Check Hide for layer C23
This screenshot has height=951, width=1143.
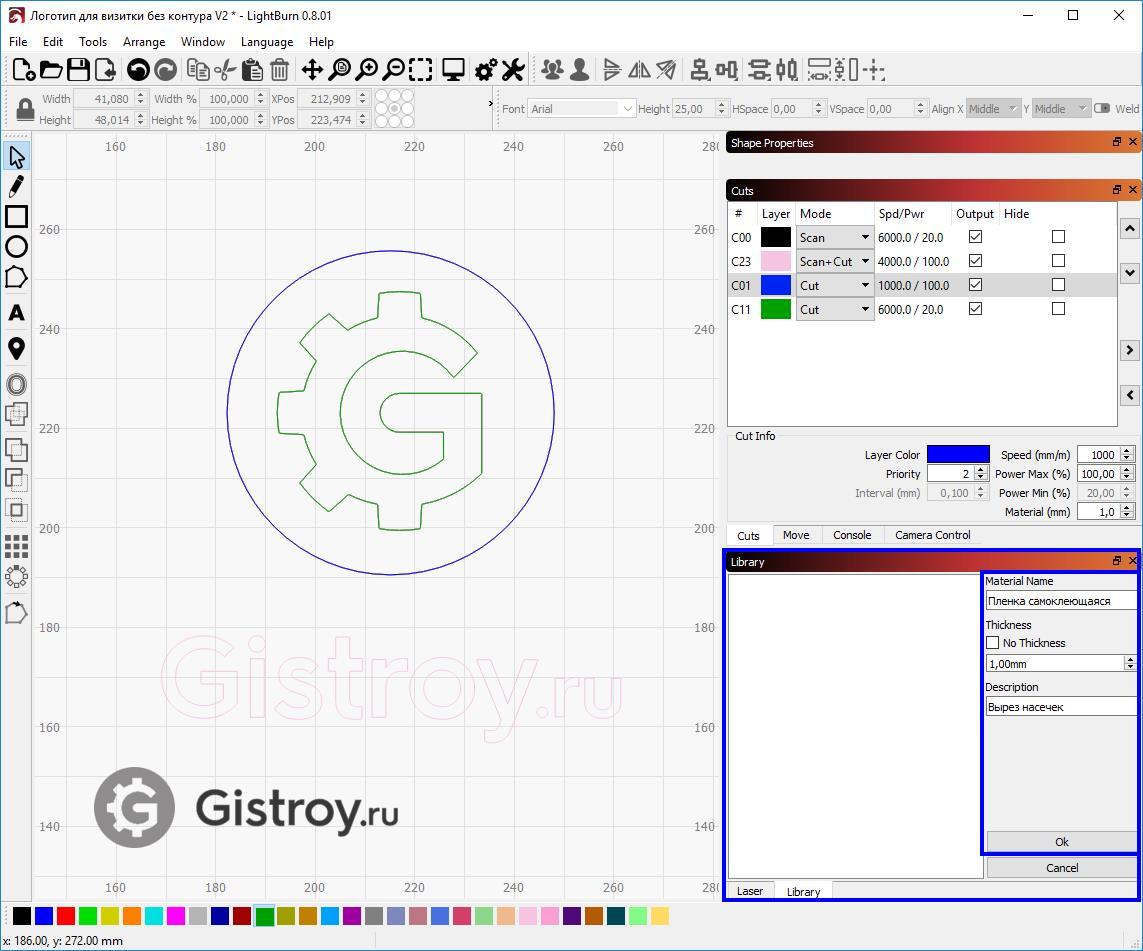[x=1058, y=261]
